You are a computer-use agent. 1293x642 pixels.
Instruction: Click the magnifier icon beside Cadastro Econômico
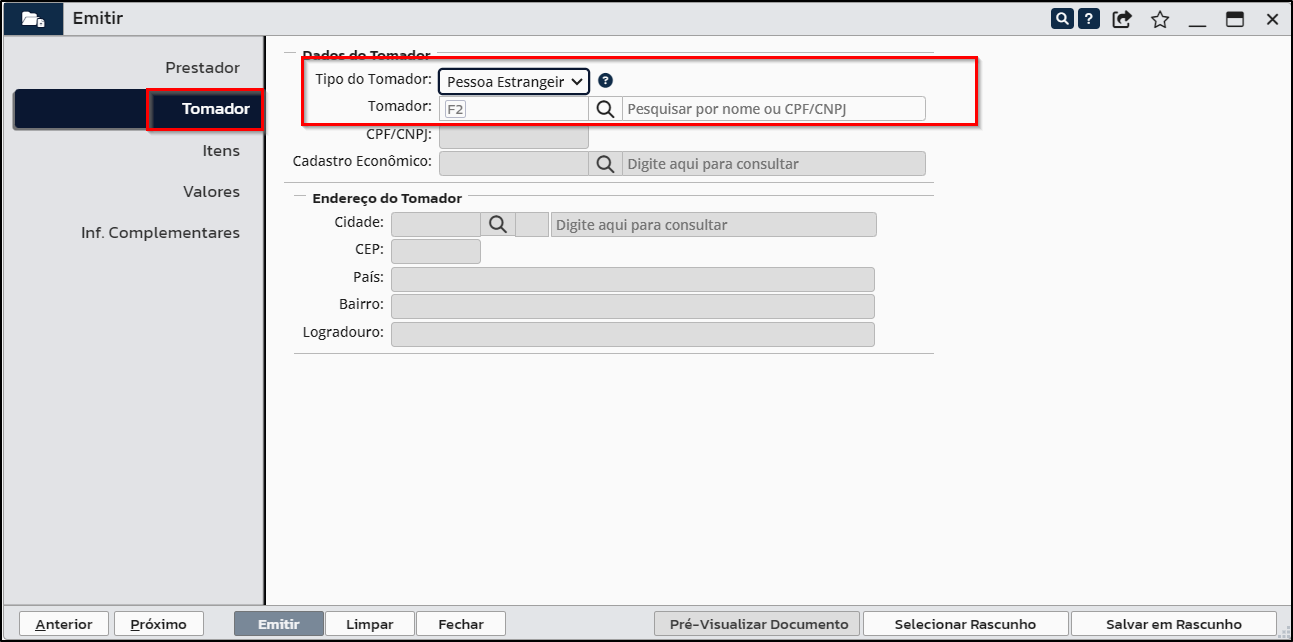point(605,163)
